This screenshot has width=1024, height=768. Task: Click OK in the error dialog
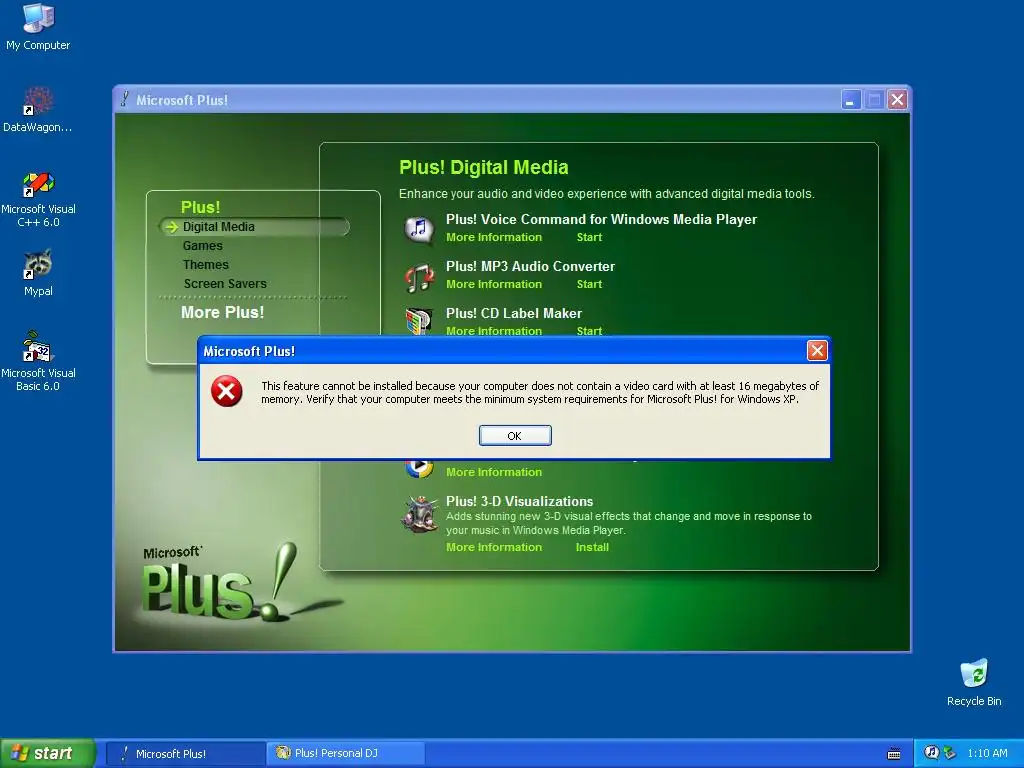(x=515, y=436)
